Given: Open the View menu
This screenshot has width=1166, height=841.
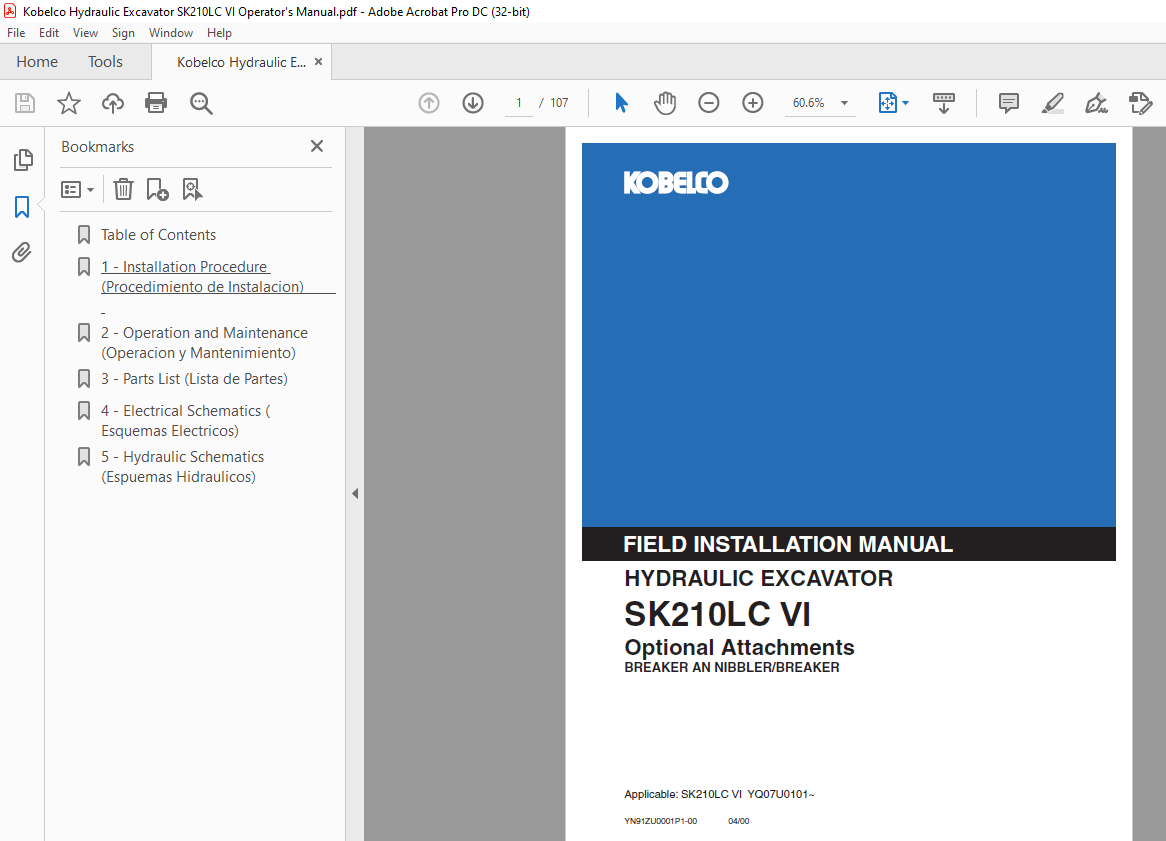Looking at the screenshot, I should click(x=85, y=33).
